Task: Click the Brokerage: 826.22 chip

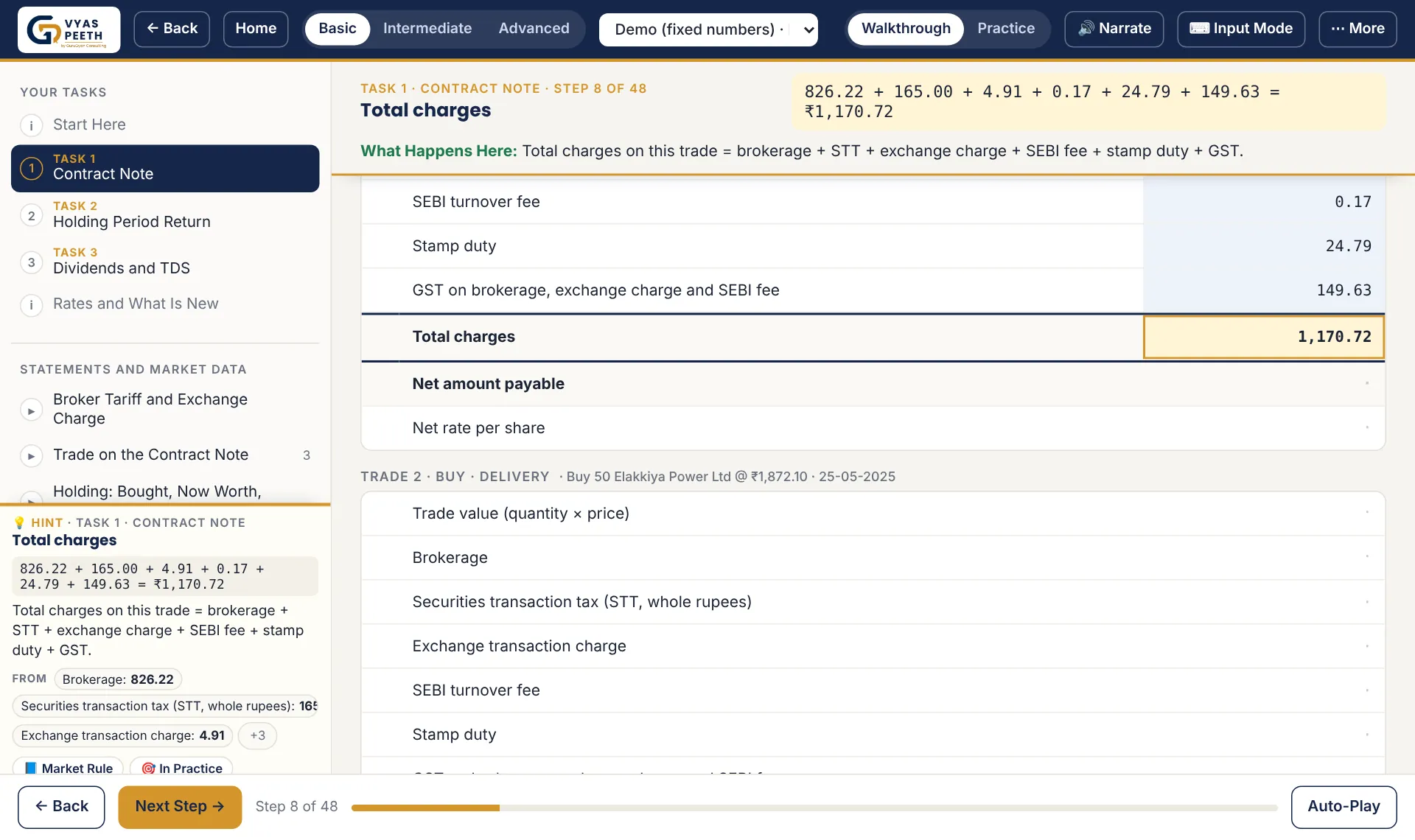Action: 118,679
